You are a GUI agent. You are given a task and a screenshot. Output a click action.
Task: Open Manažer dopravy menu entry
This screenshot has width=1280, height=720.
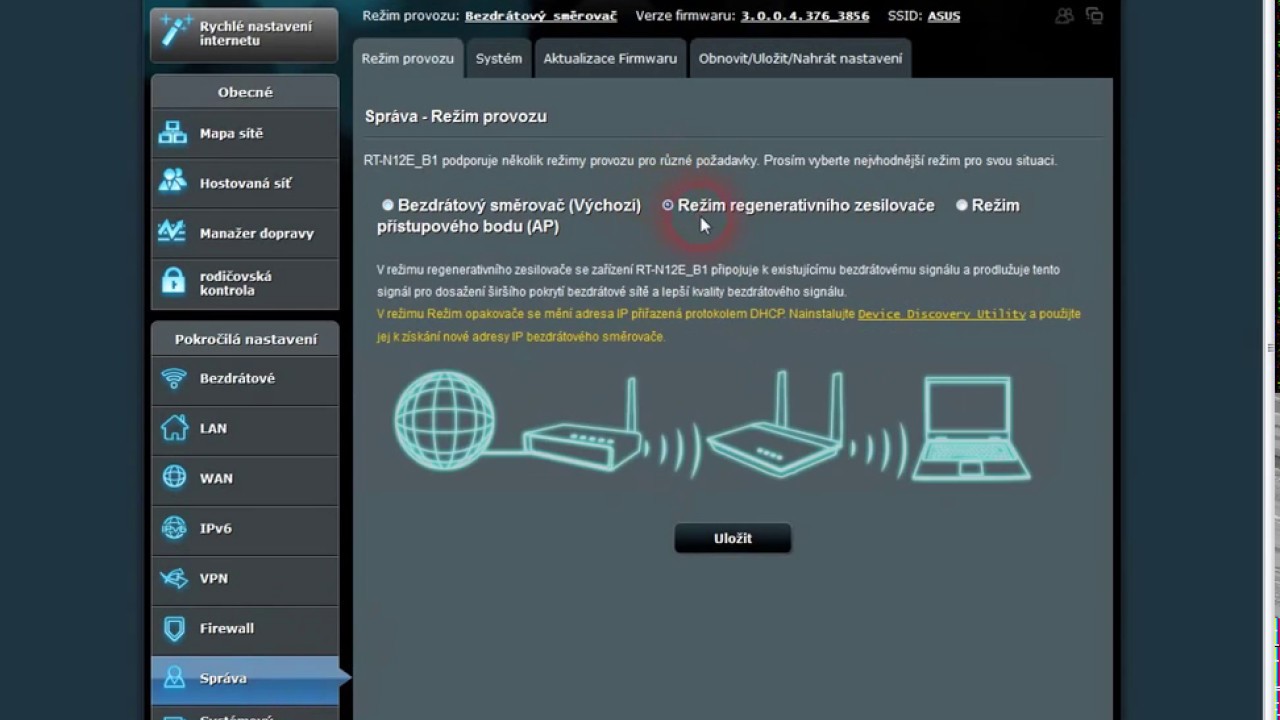point(245,233)
